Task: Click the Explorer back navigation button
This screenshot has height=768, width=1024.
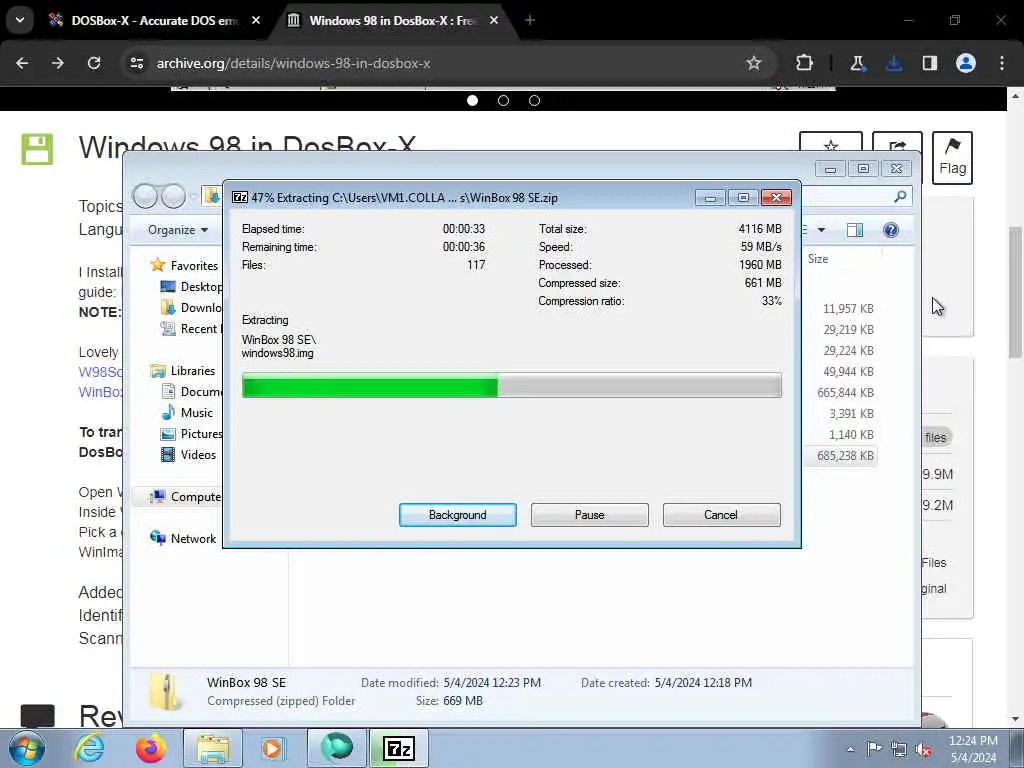Action: pos(145,195)
